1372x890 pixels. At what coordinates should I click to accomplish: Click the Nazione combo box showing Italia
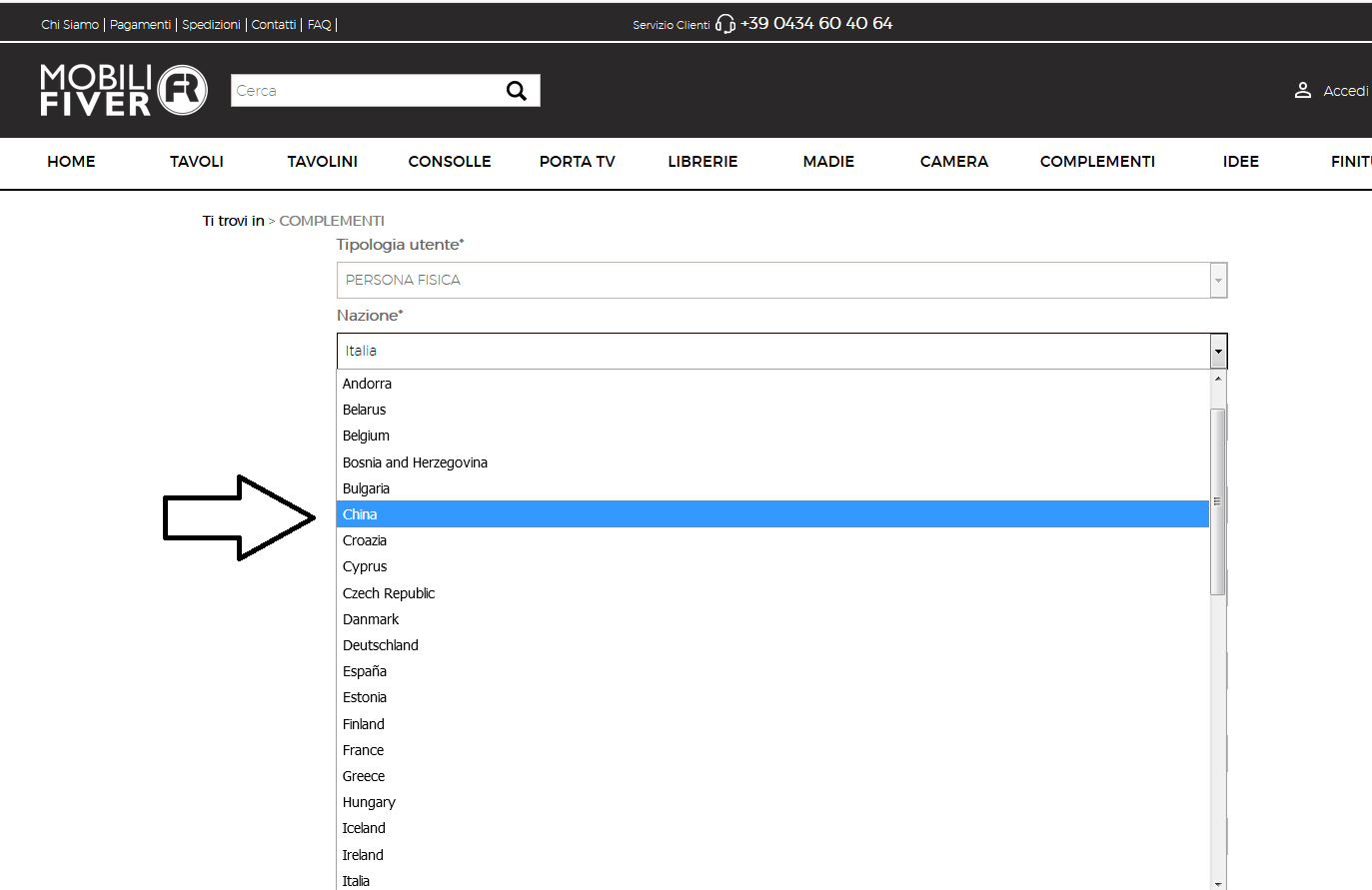(781, 352)
